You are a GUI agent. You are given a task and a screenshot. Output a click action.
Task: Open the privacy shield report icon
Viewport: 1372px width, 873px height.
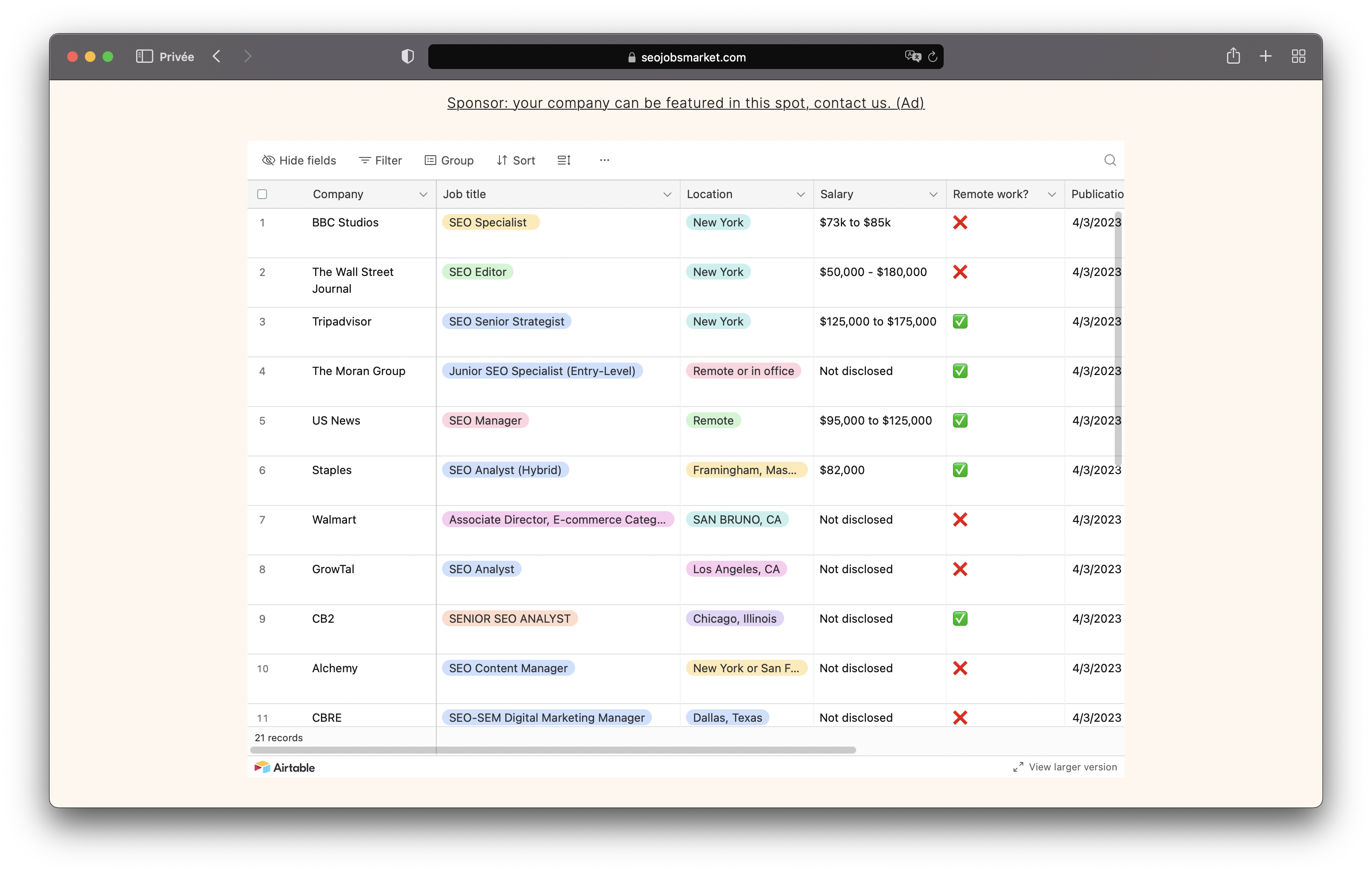(408, 57)
